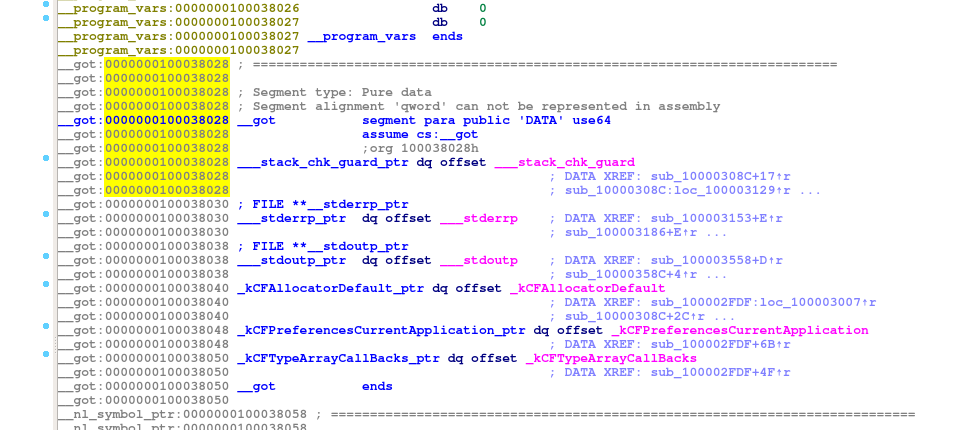
Task: Follow the magenta _kCFAllocatorDefault symbol
Action: tap(588, 288)
